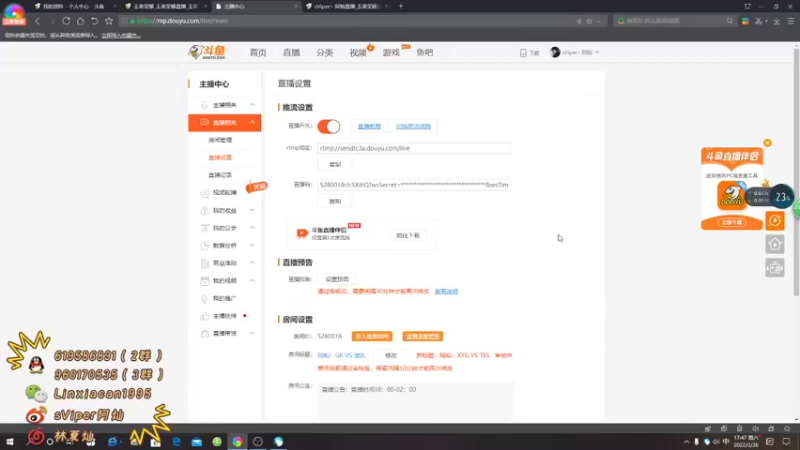
Task: Toggle the 直播开关 live switch
Action: [329, 126]
